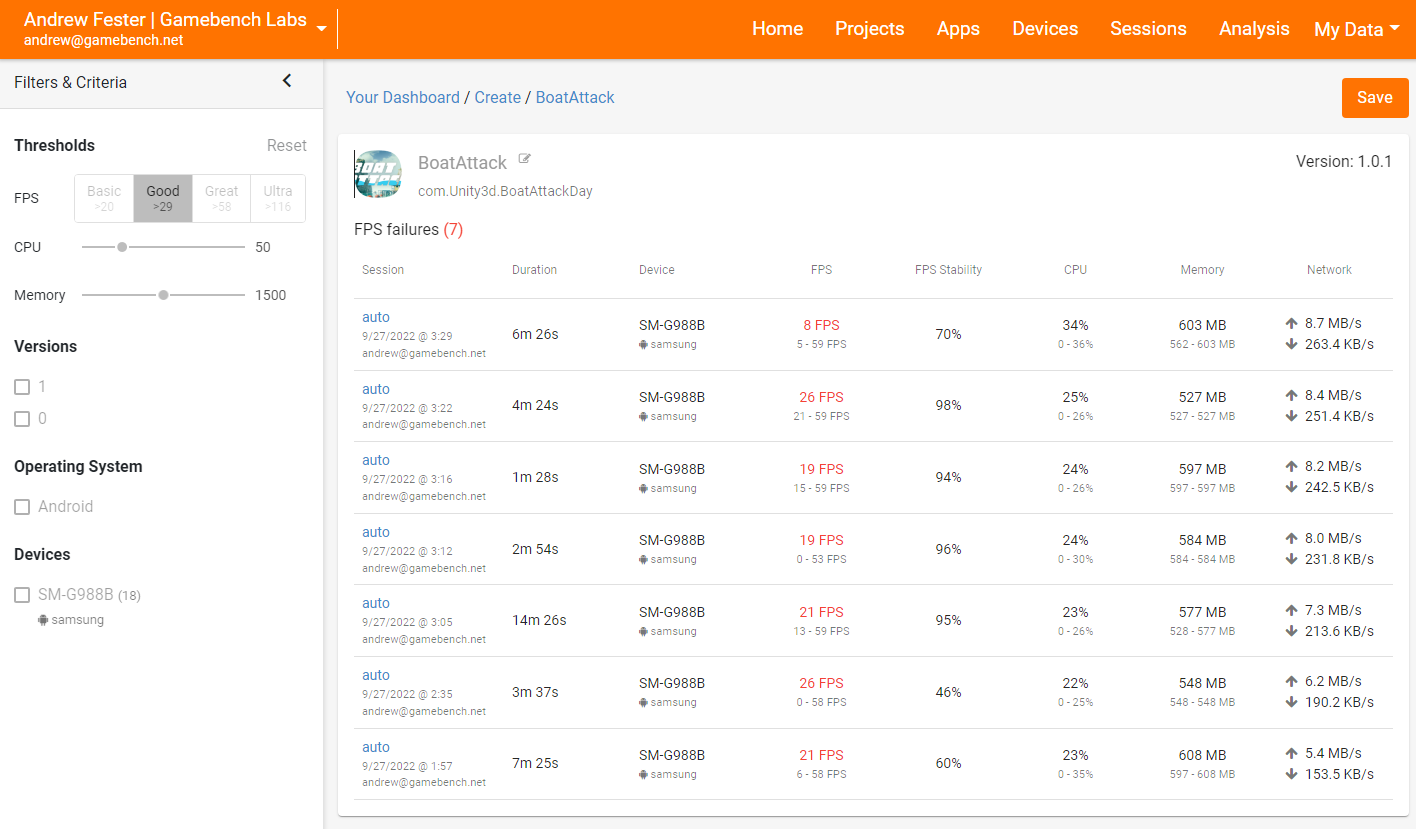Click download arrow icon beside 190.2 KB/s
The height and width of the screenshot is (829, 1416).
point(1292,702)
